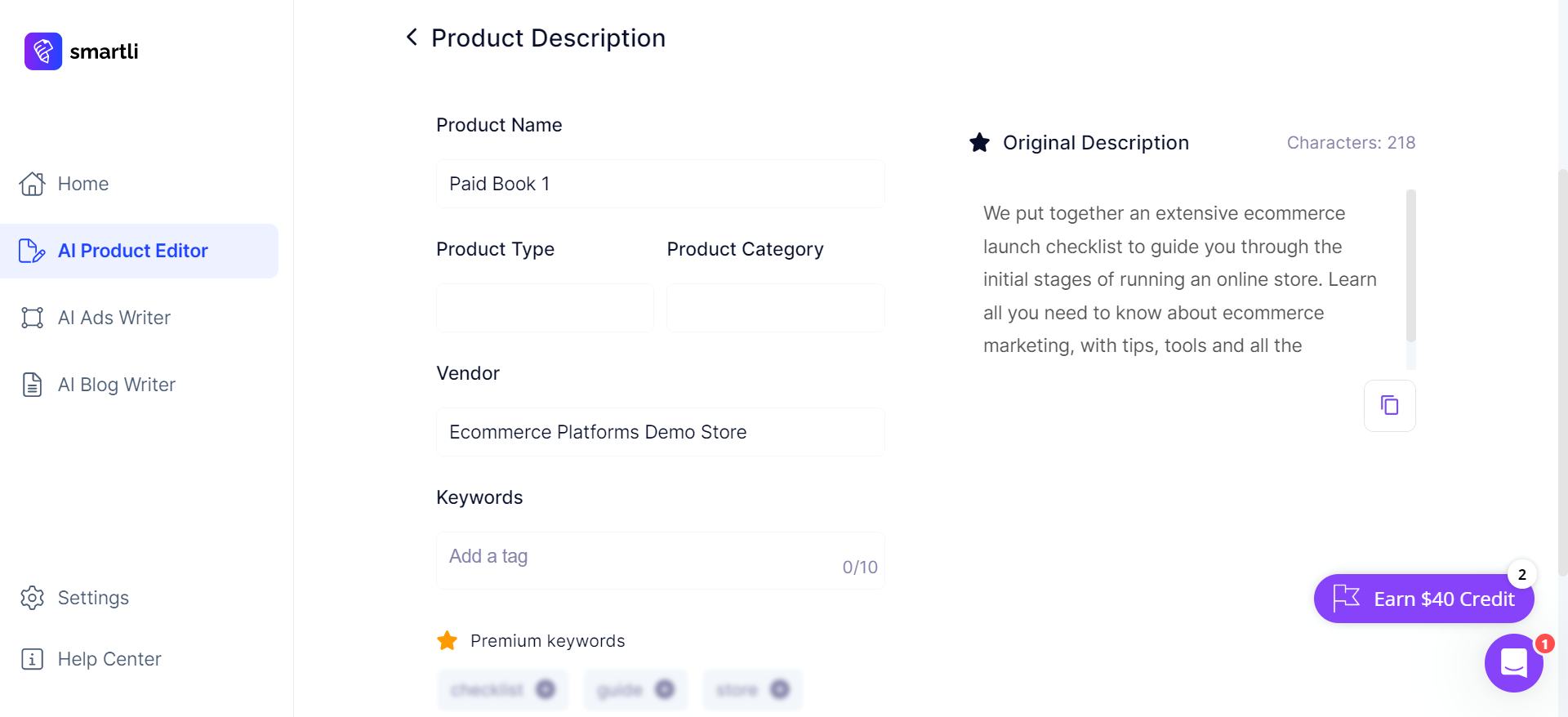Click the star icon beside Original Description
The image size is (1568, 717).
click(x=979, y=142)
